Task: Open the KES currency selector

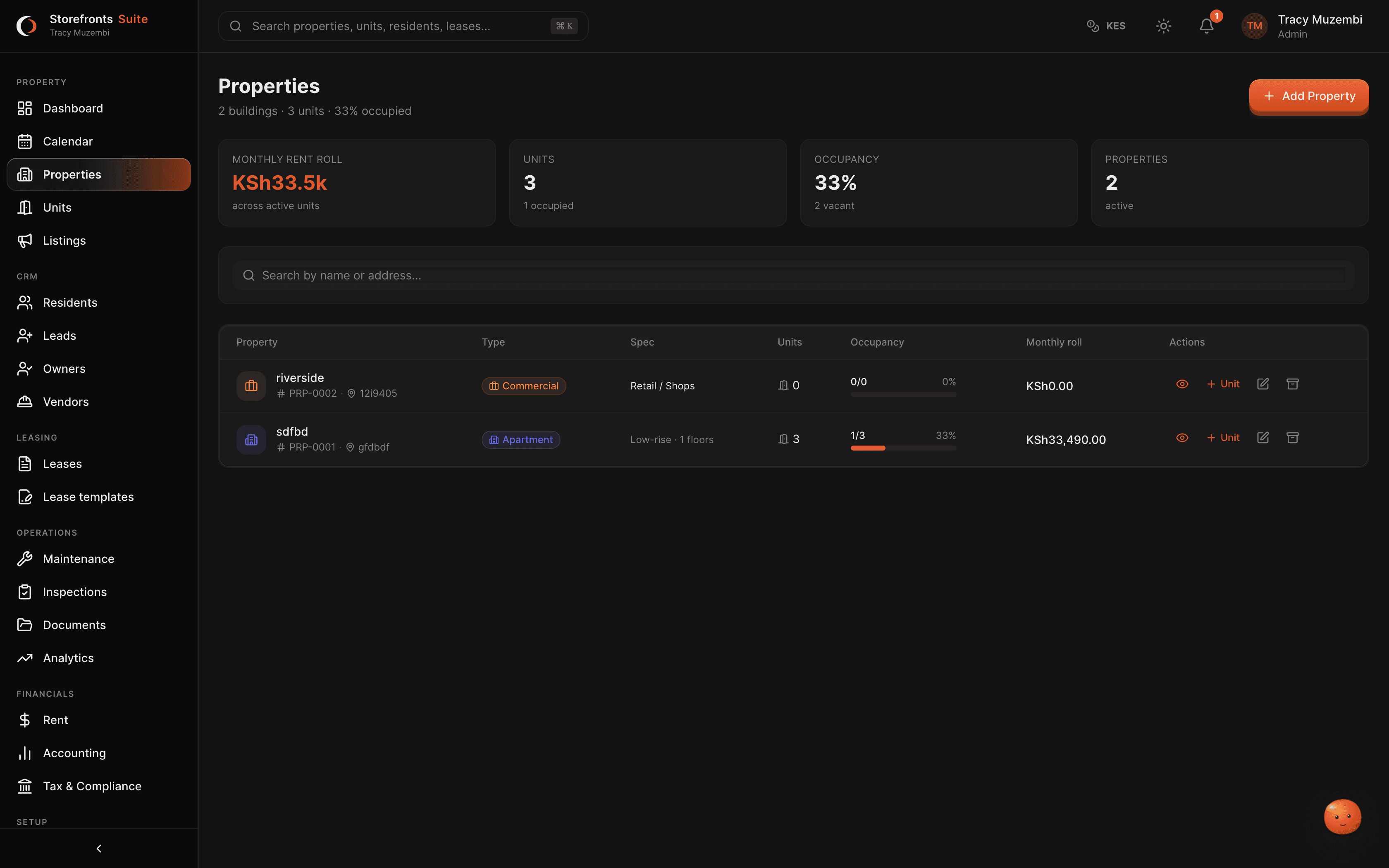Action: pyautogui.click(x=1106, y=26)
